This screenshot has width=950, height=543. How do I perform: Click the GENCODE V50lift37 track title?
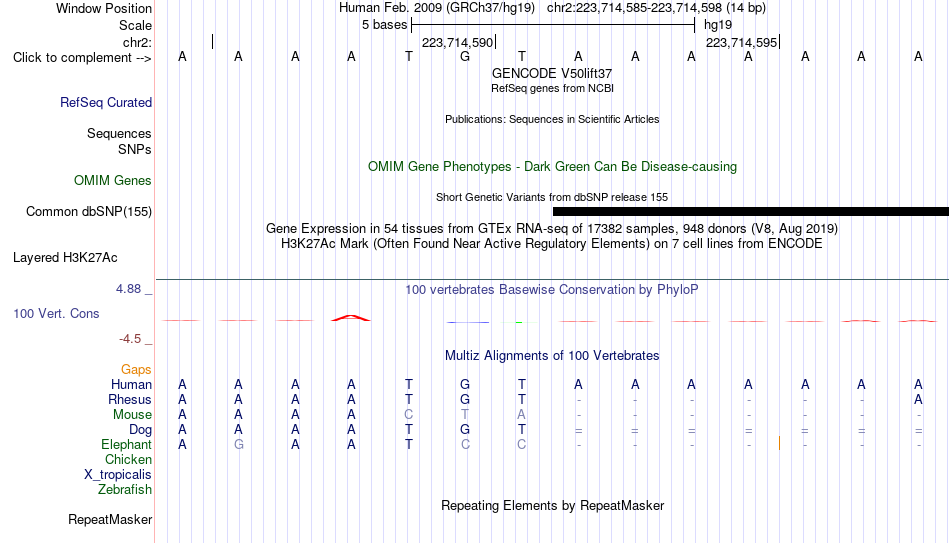(551, 73)
